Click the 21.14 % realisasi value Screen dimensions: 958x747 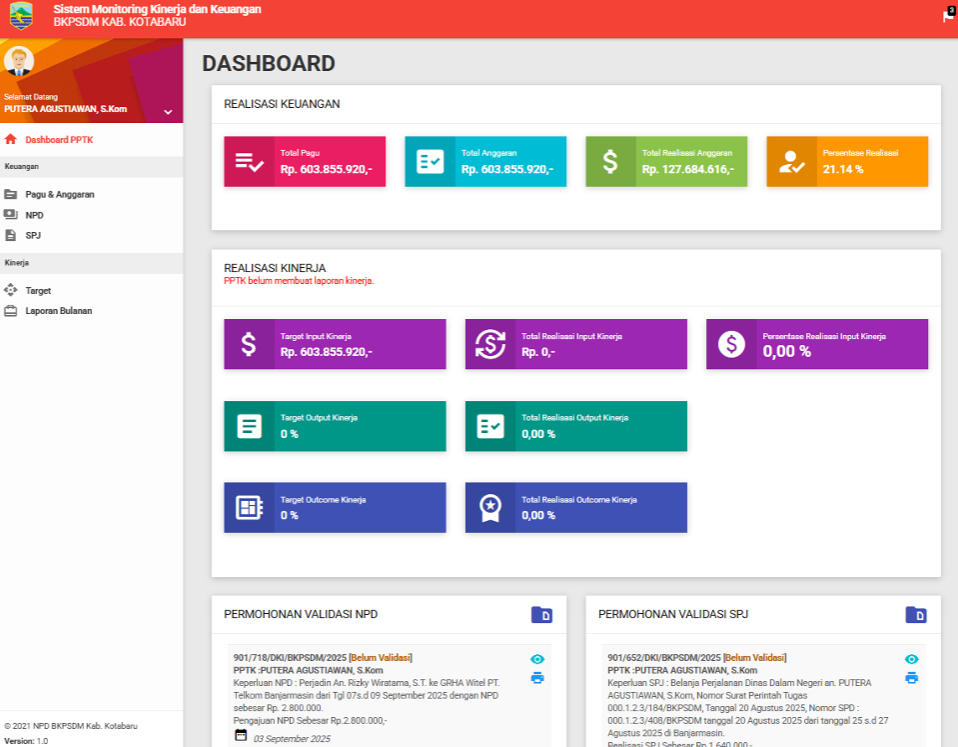[843, 169]
